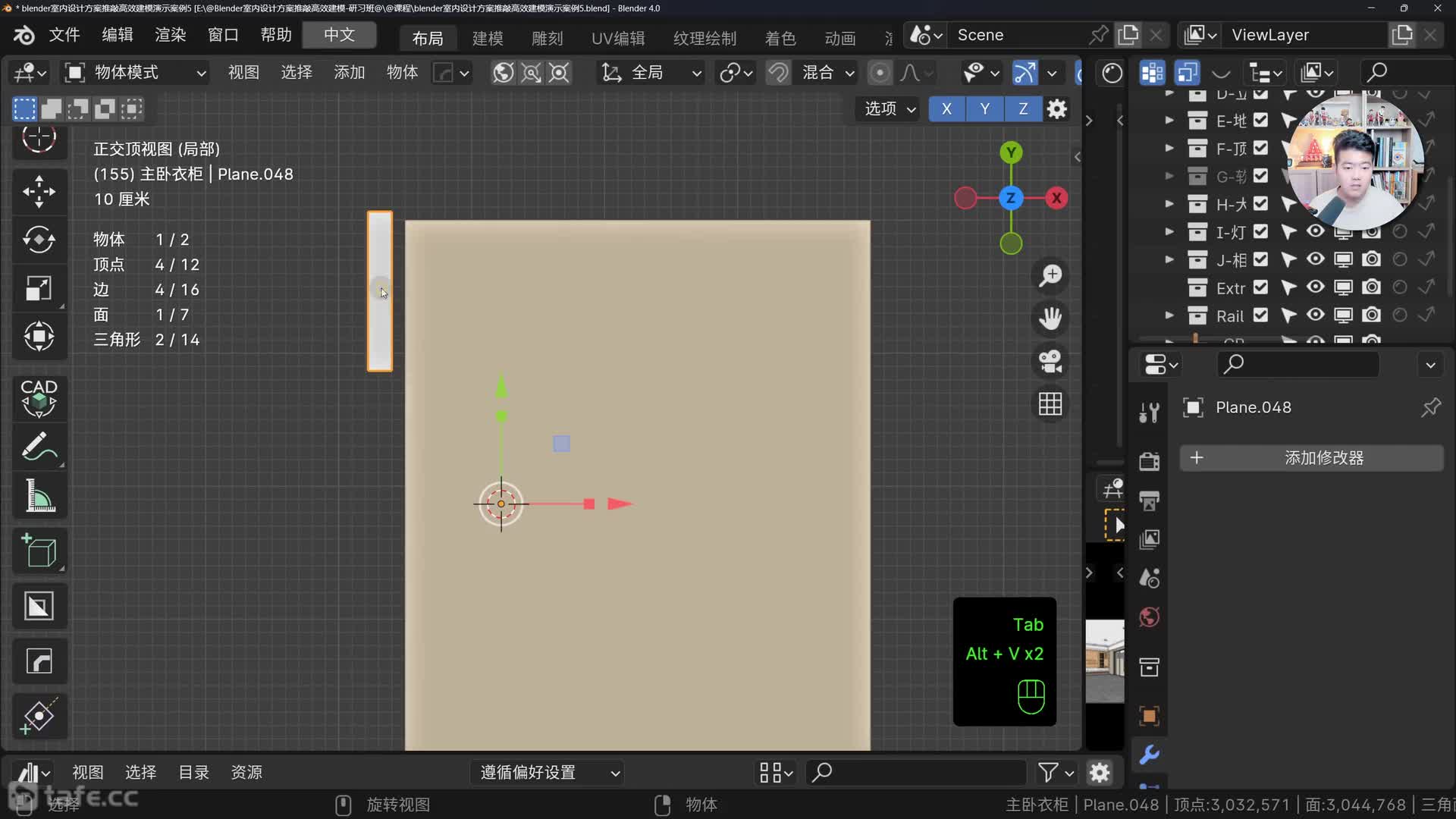The image size is (1456, 819).
Task: Uncheck the J-柜 collection checkbox
Action: point(1260,259)
